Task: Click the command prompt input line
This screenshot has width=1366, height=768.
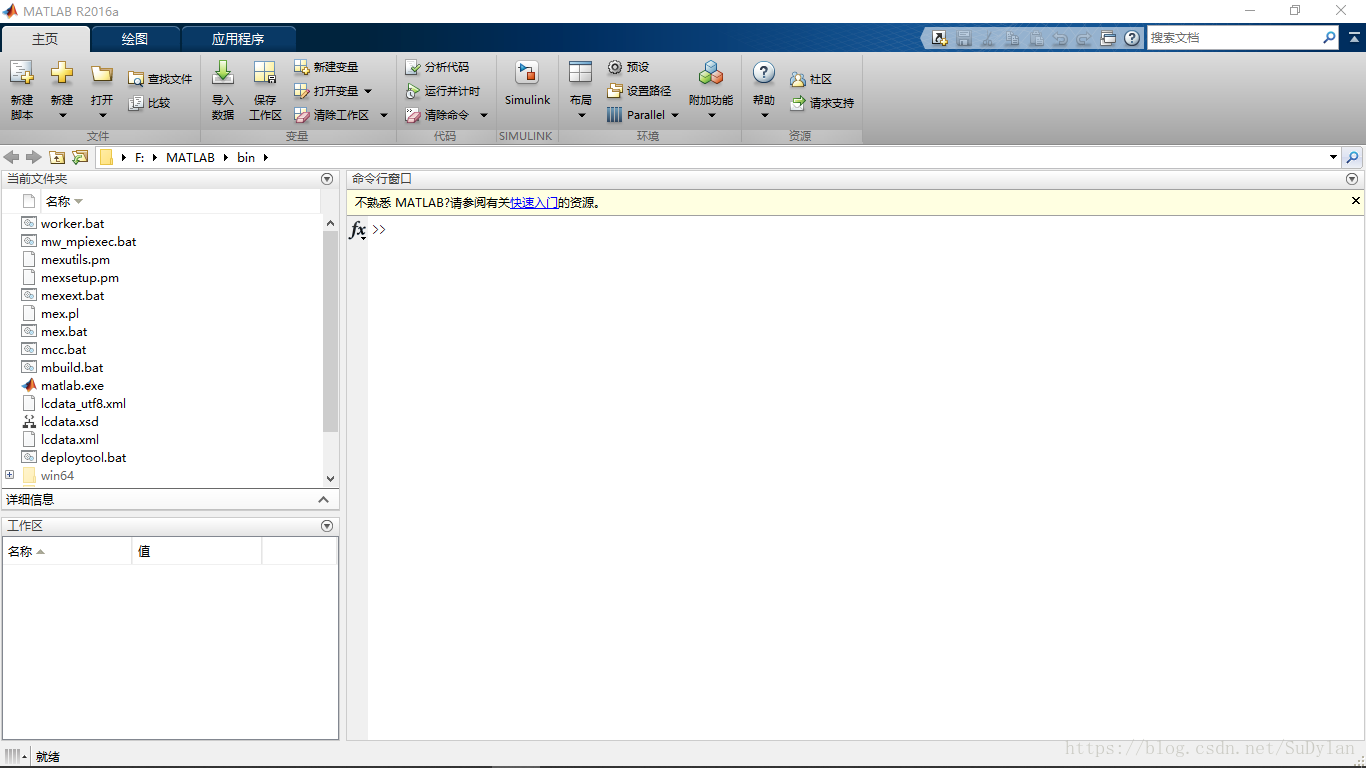Action: click(x=864, y=230)
